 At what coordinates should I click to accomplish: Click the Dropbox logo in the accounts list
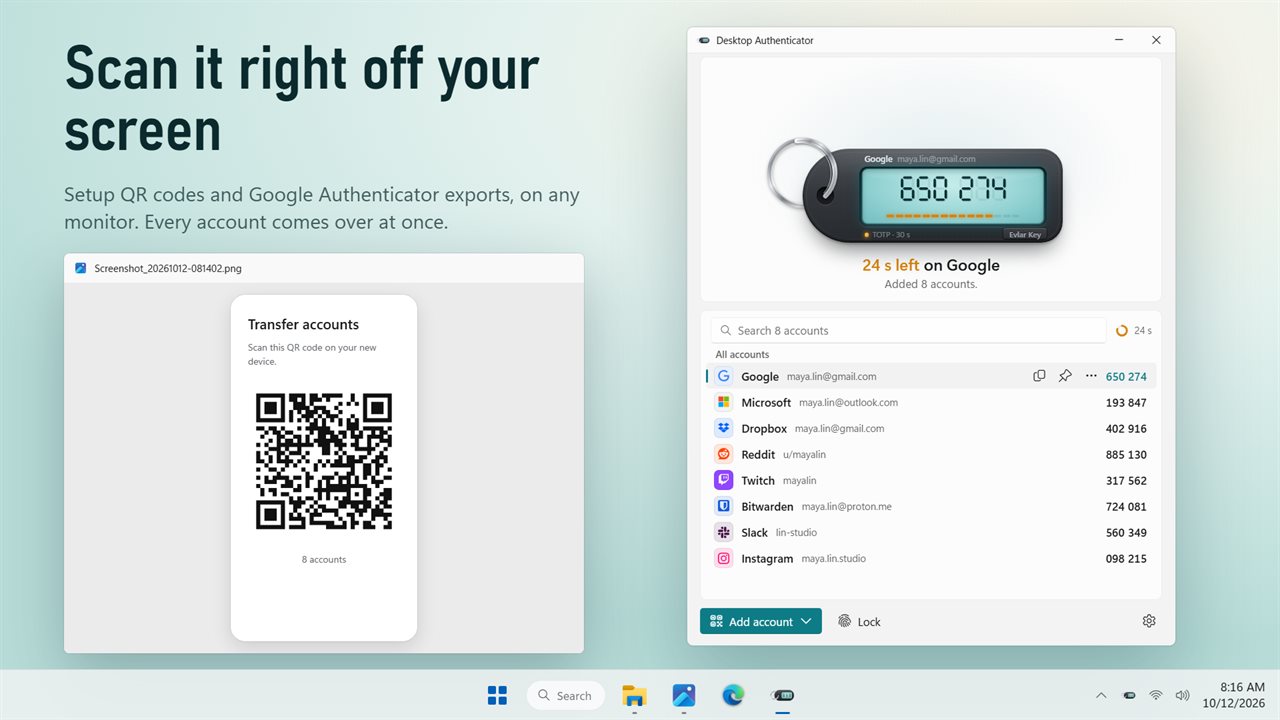(x=723, y=428)
